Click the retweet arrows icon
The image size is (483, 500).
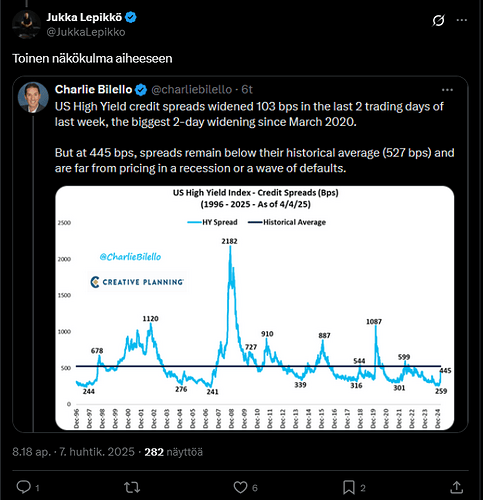[x=132, y=488]
